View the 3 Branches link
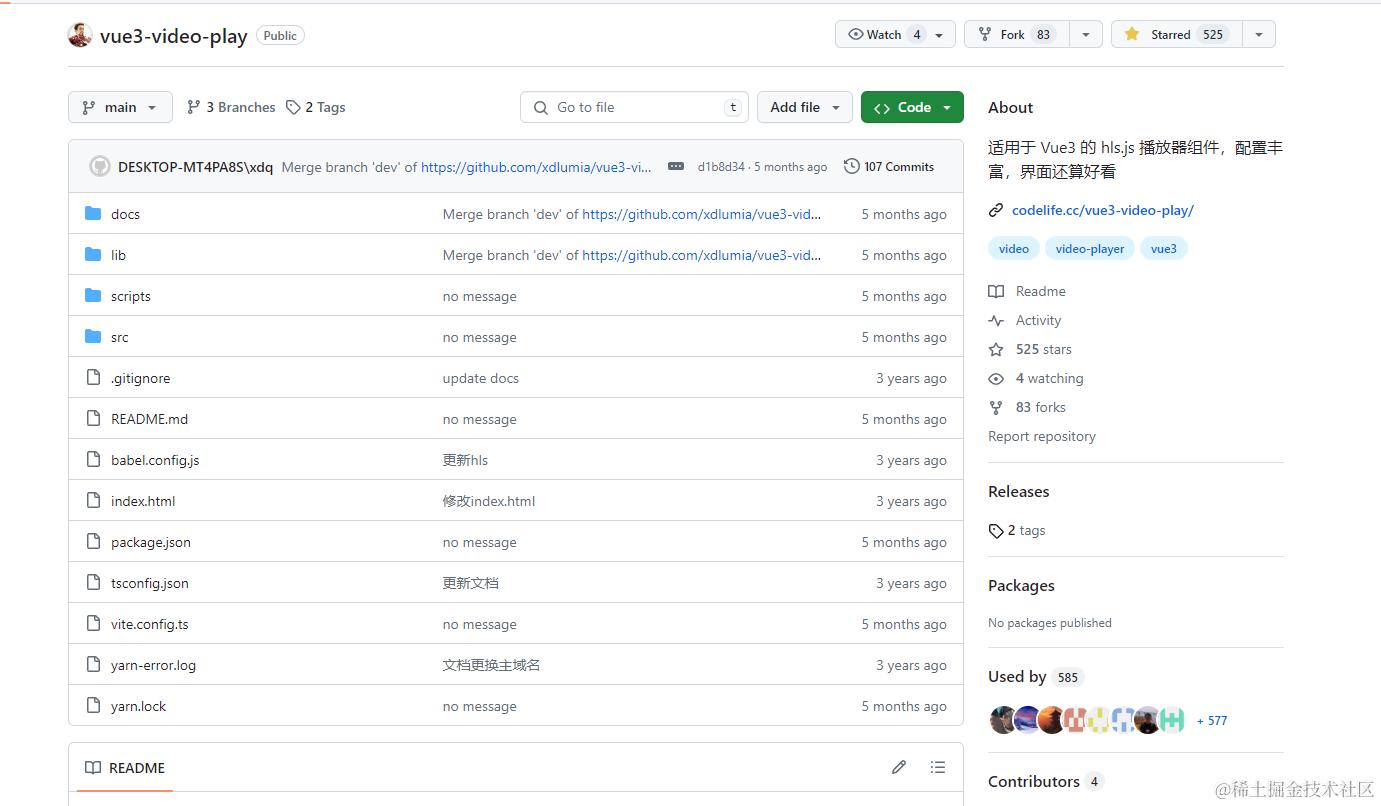Viewport: 1381px width, 806px height. click(x=231, y=107)
